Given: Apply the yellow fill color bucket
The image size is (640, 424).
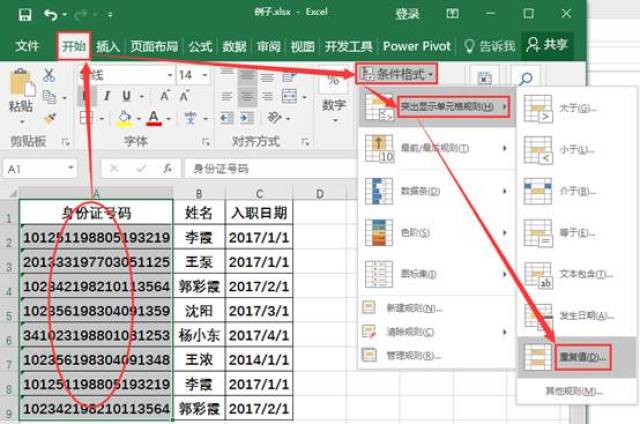Looking at the screenshot, I should coord(124,118).
